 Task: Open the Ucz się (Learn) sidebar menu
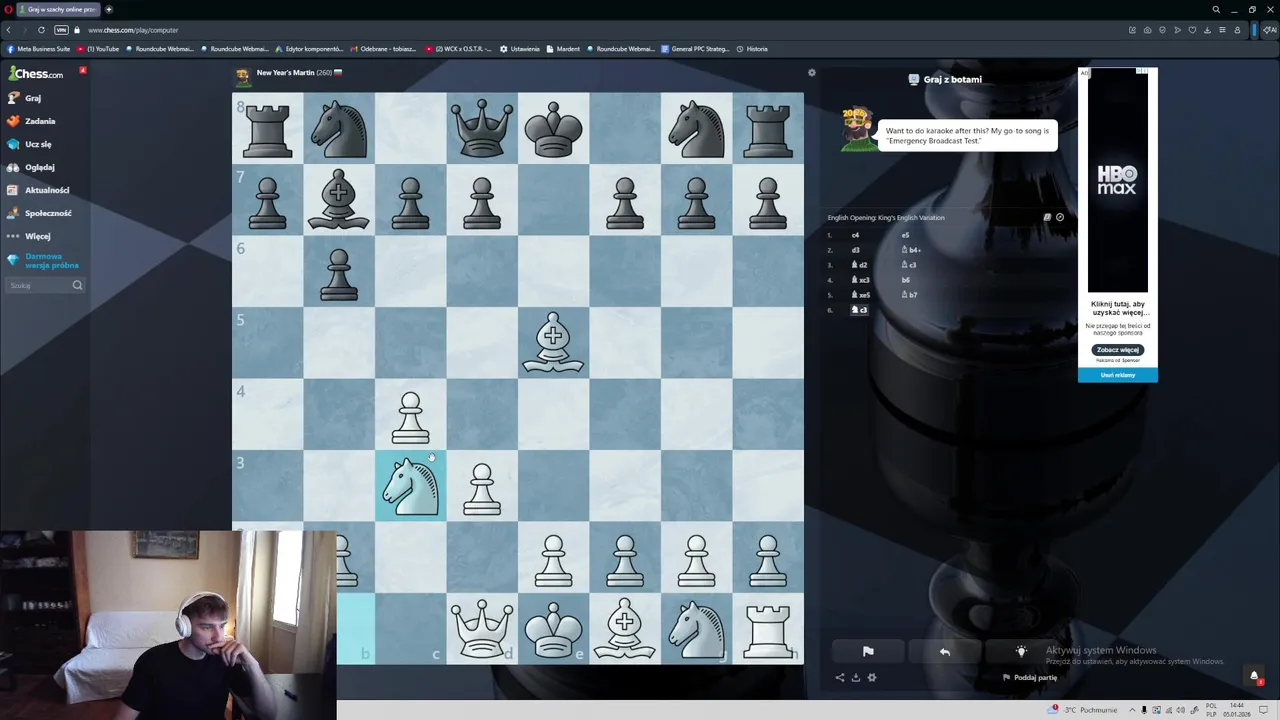pos(30,144)
